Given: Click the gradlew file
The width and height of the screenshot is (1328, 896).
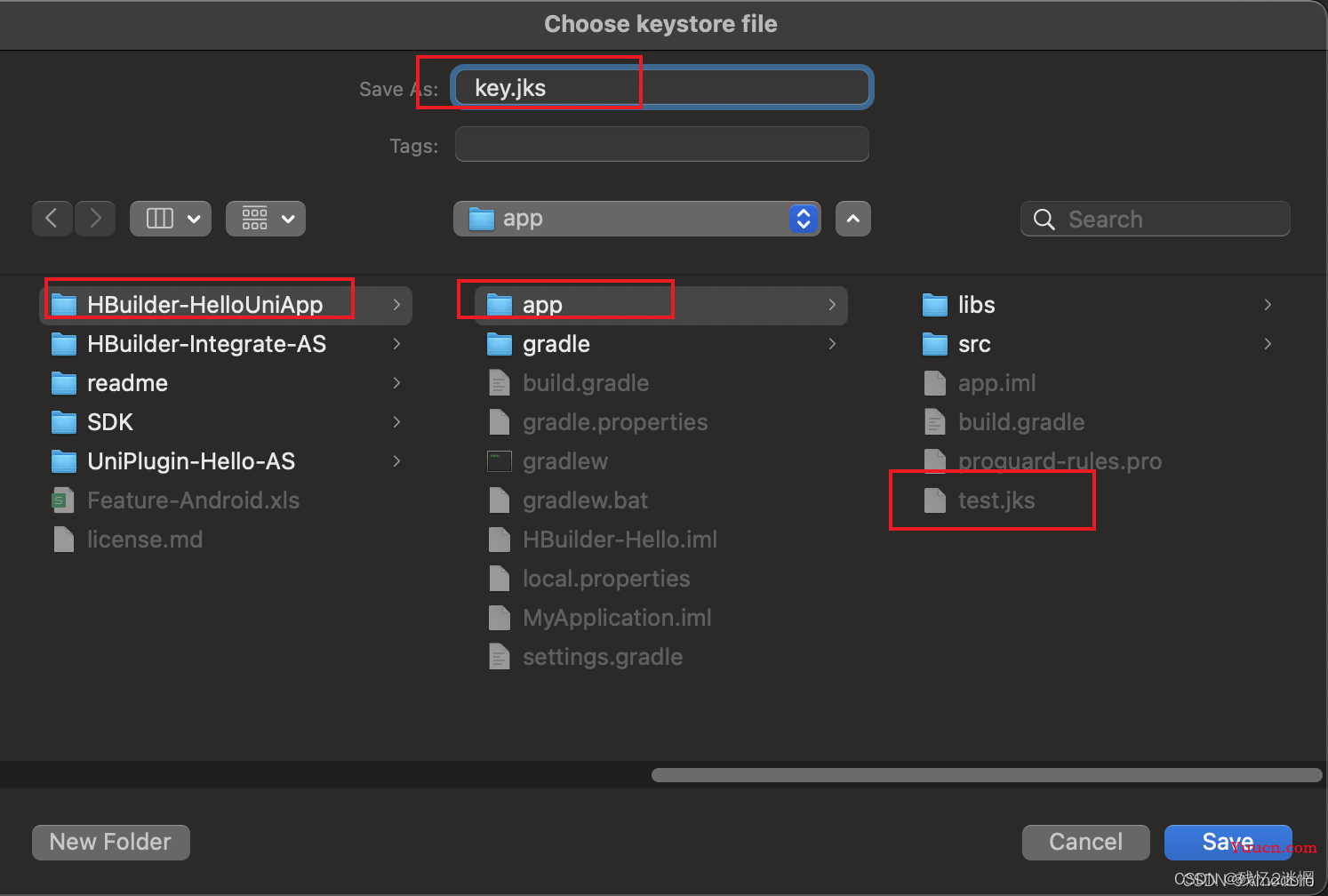Looking at the screenshot, I should click(x=661, y=461).
